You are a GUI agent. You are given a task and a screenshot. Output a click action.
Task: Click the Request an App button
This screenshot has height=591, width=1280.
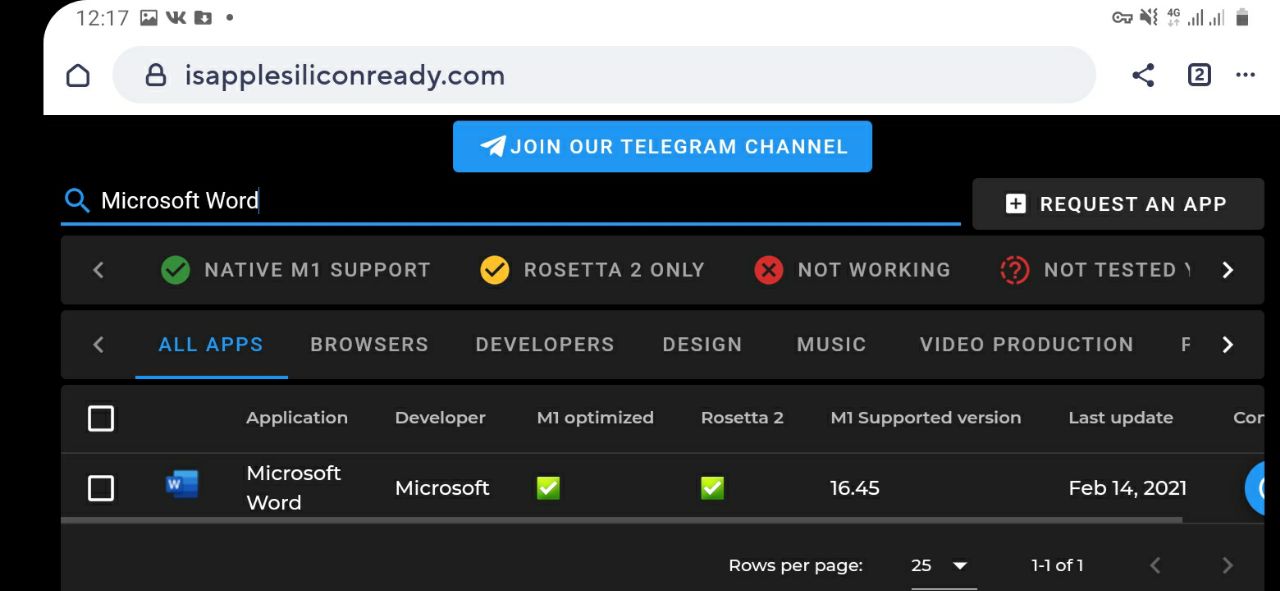tap(1118, 204)
